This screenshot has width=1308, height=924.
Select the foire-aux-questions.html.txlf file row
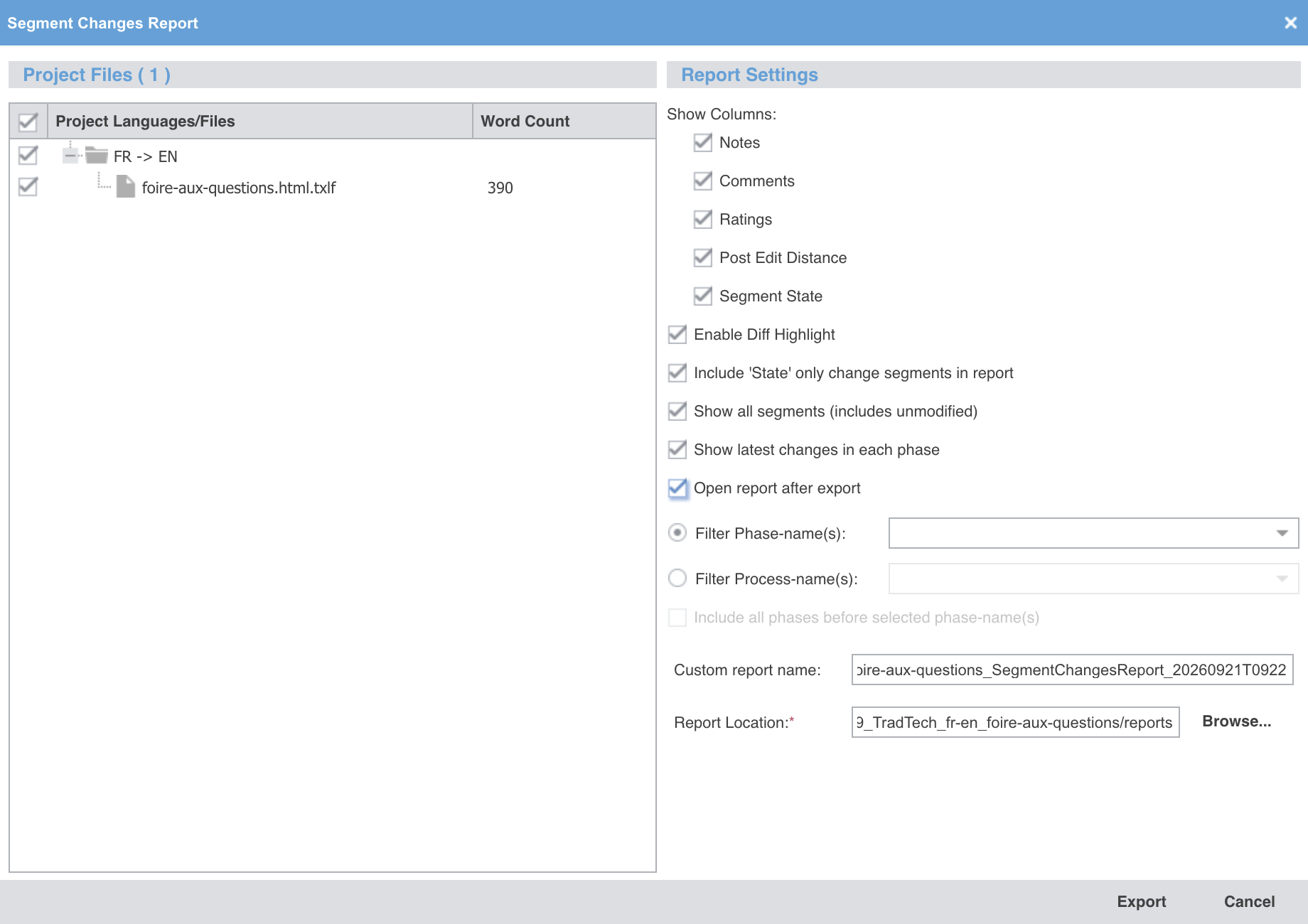click(x=333, y=187)
